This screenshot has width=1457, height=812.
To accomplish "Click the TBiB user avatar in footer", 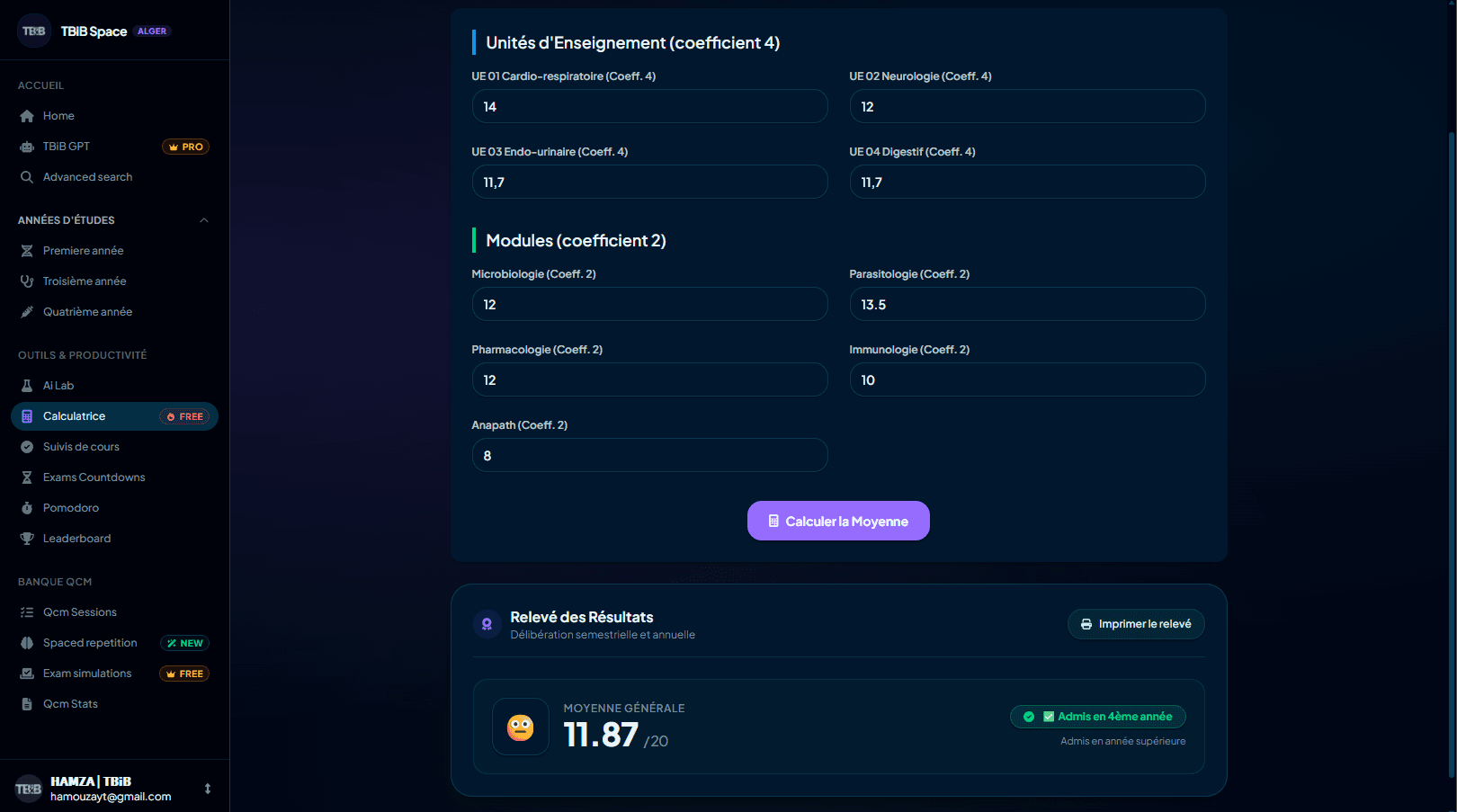I will click(x=29, y=789).
